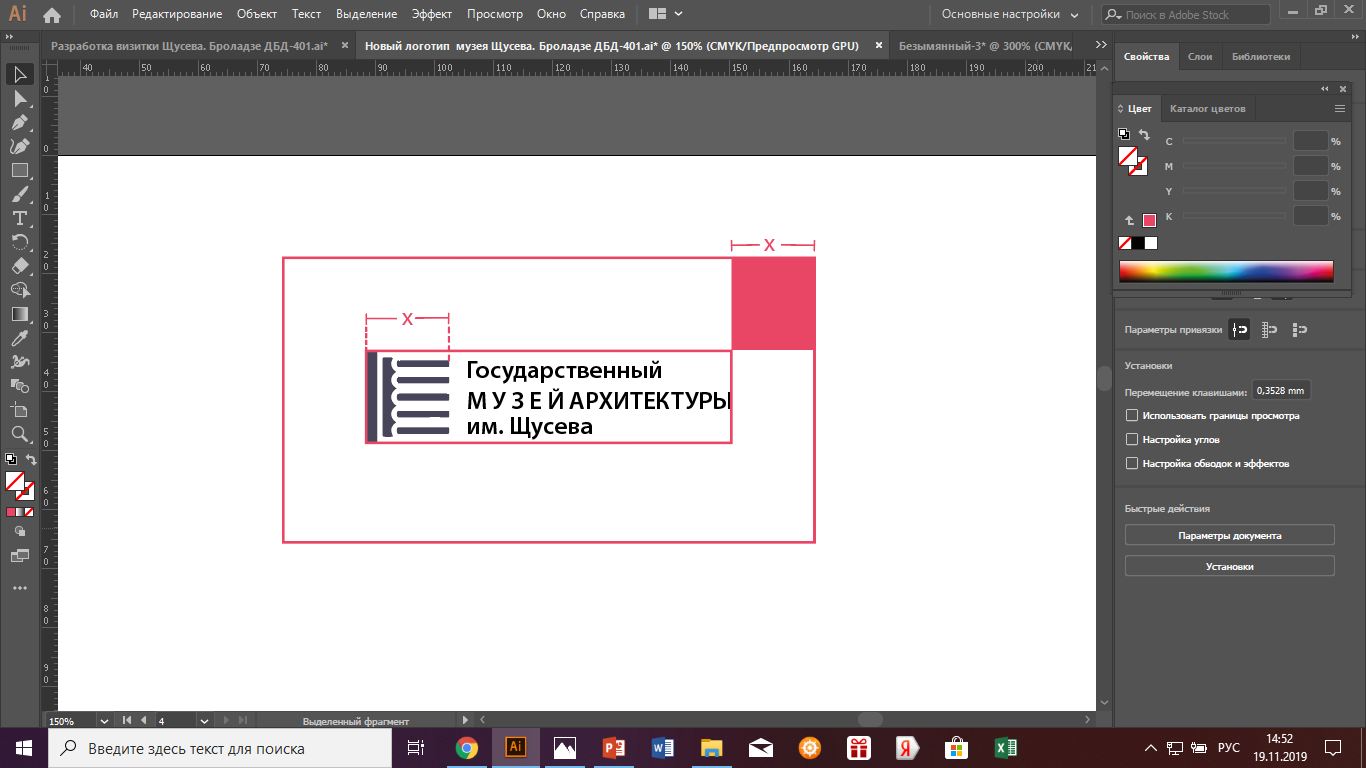Select the Pen tool
Screen dimensions: 1366x768
pyautogui.click(x=19, y=123)
